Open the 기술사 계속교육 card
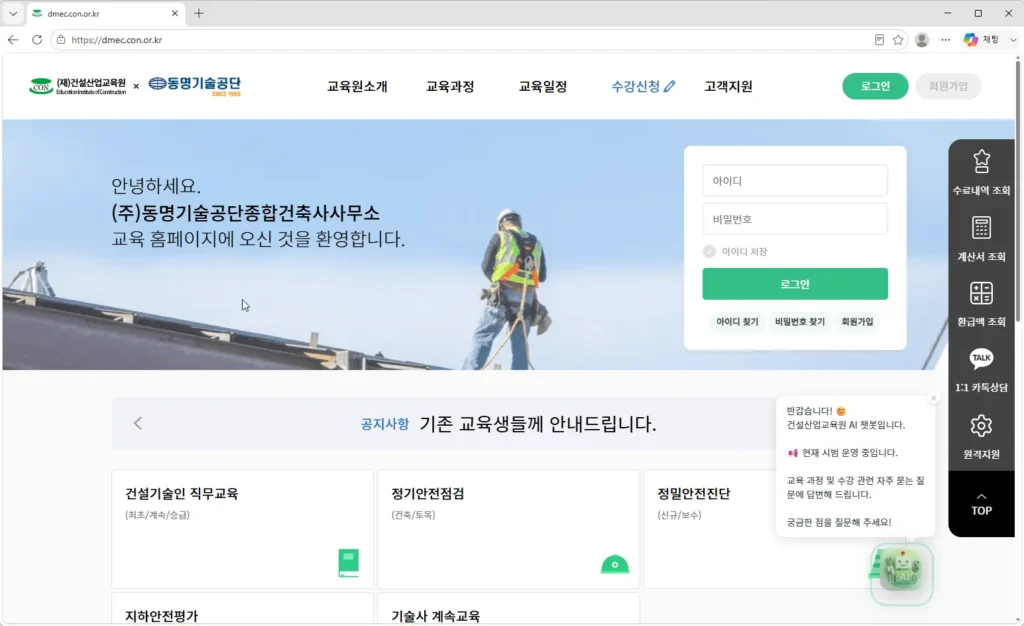The image size is (1024, 626). (508, 608)
